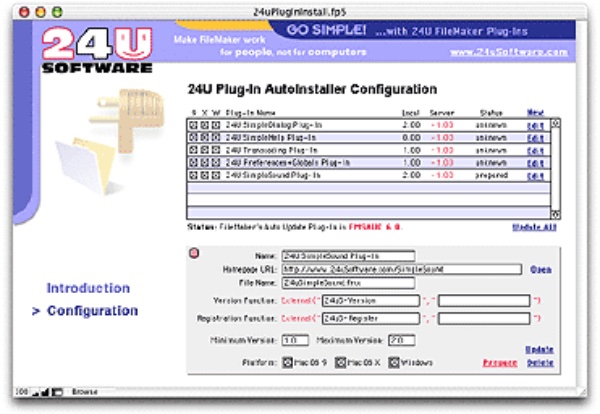Image resolution: width=600 pixels, height=414 pixels.
Task: Click the Status column header
Action: tap(491, 113)
